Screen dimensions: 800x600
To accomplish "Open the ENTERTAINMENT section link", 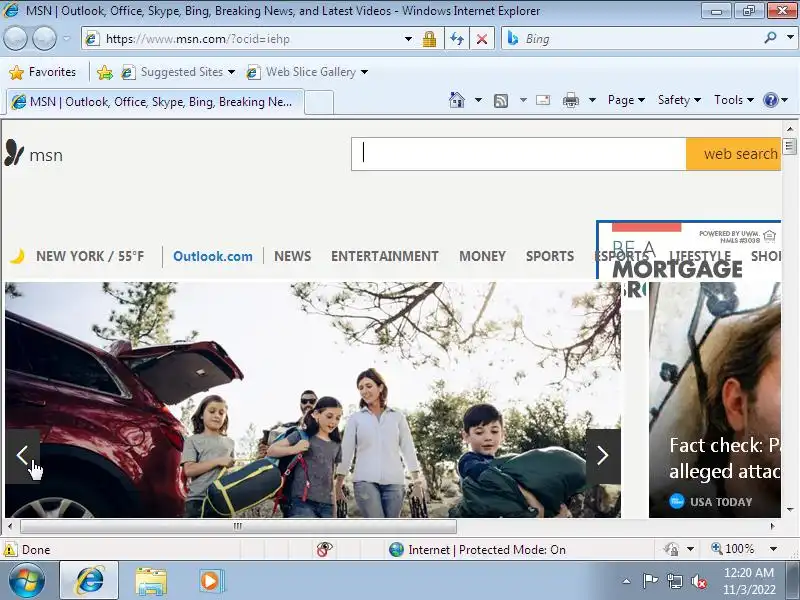I will point(385,256).
